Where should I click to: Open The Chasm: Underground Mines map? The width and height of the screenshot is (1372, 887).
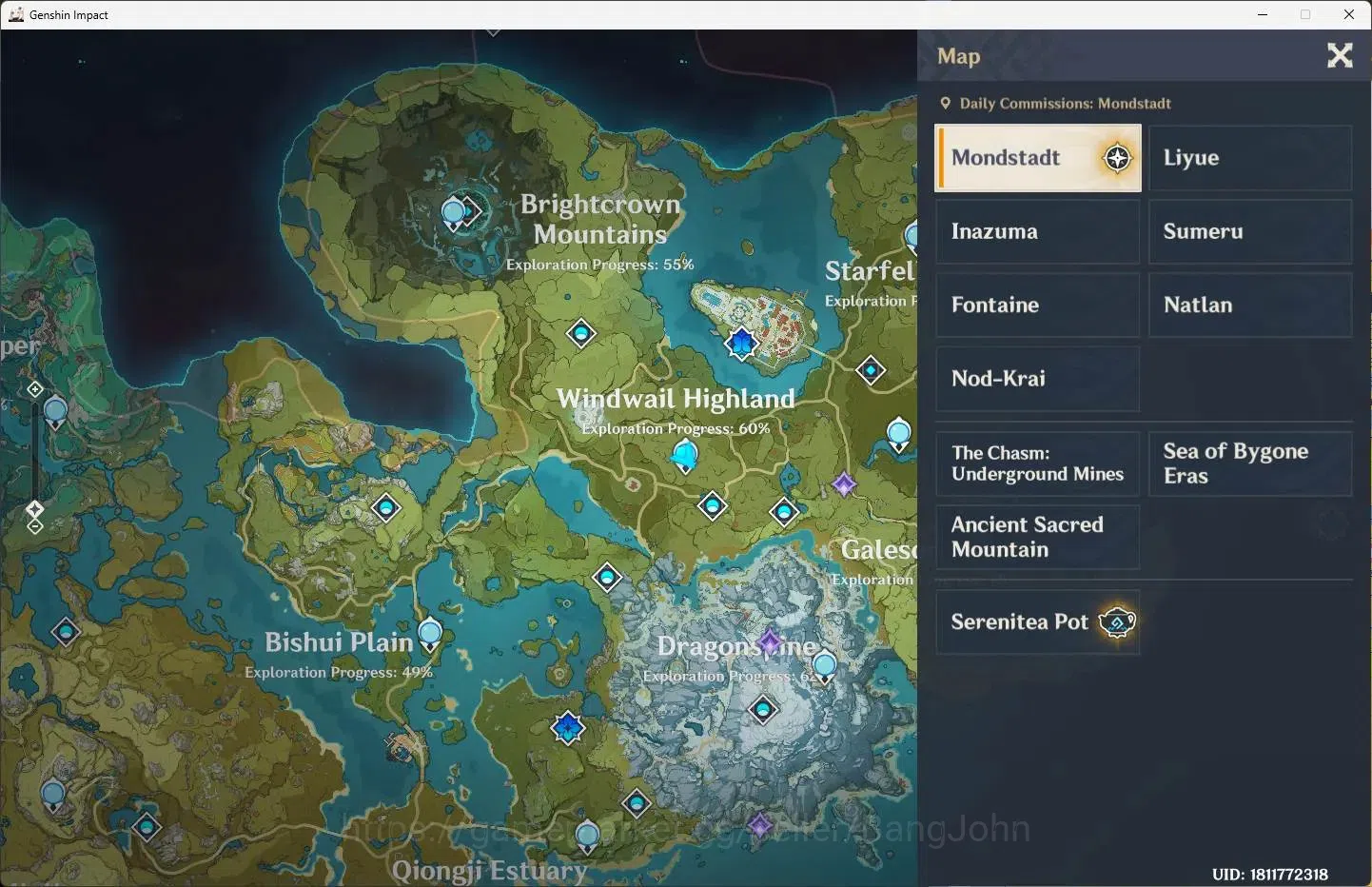pos(1038,463)
